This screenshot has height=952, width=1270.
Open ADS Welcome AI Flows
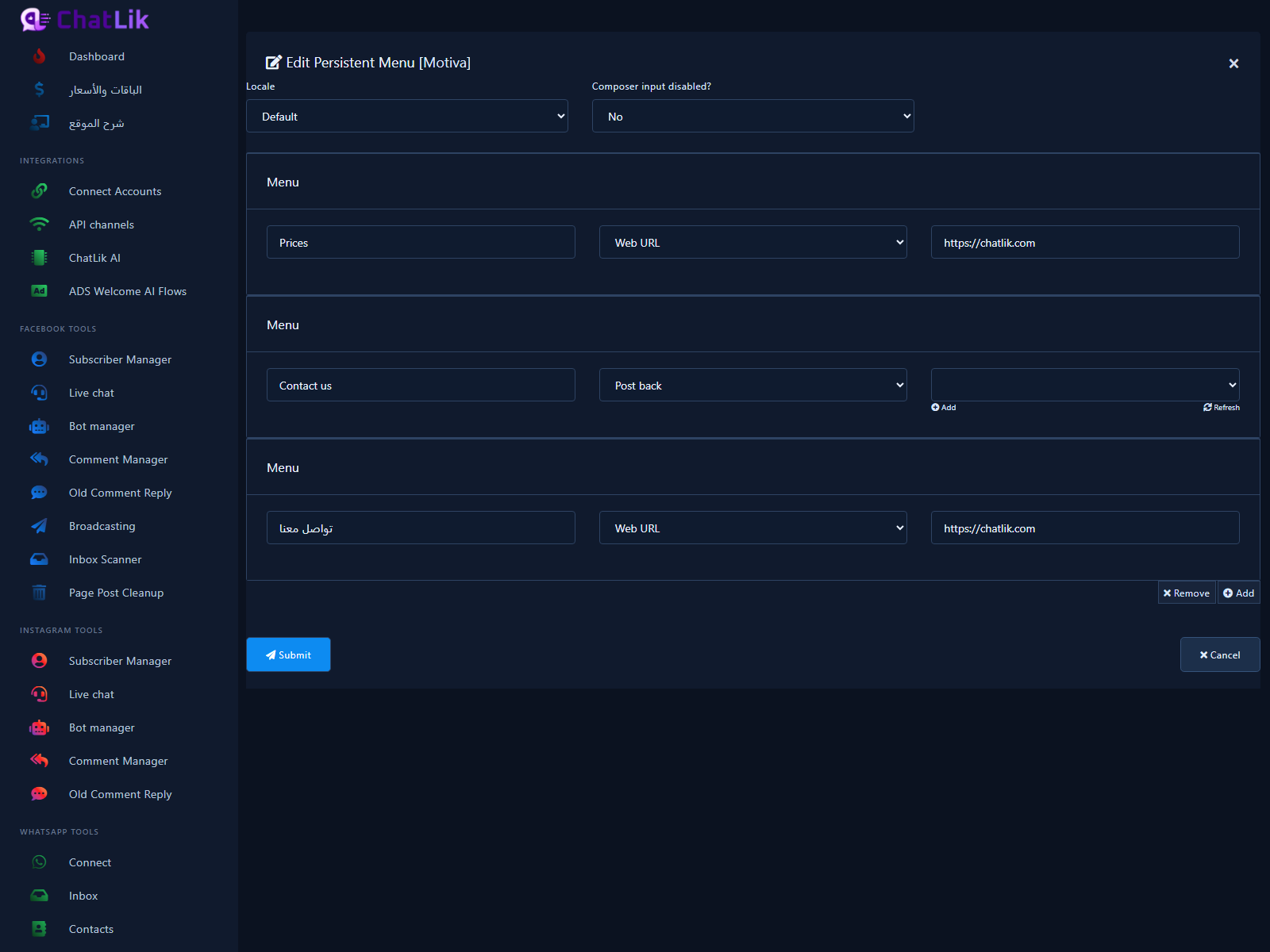(x=128, y=291)
